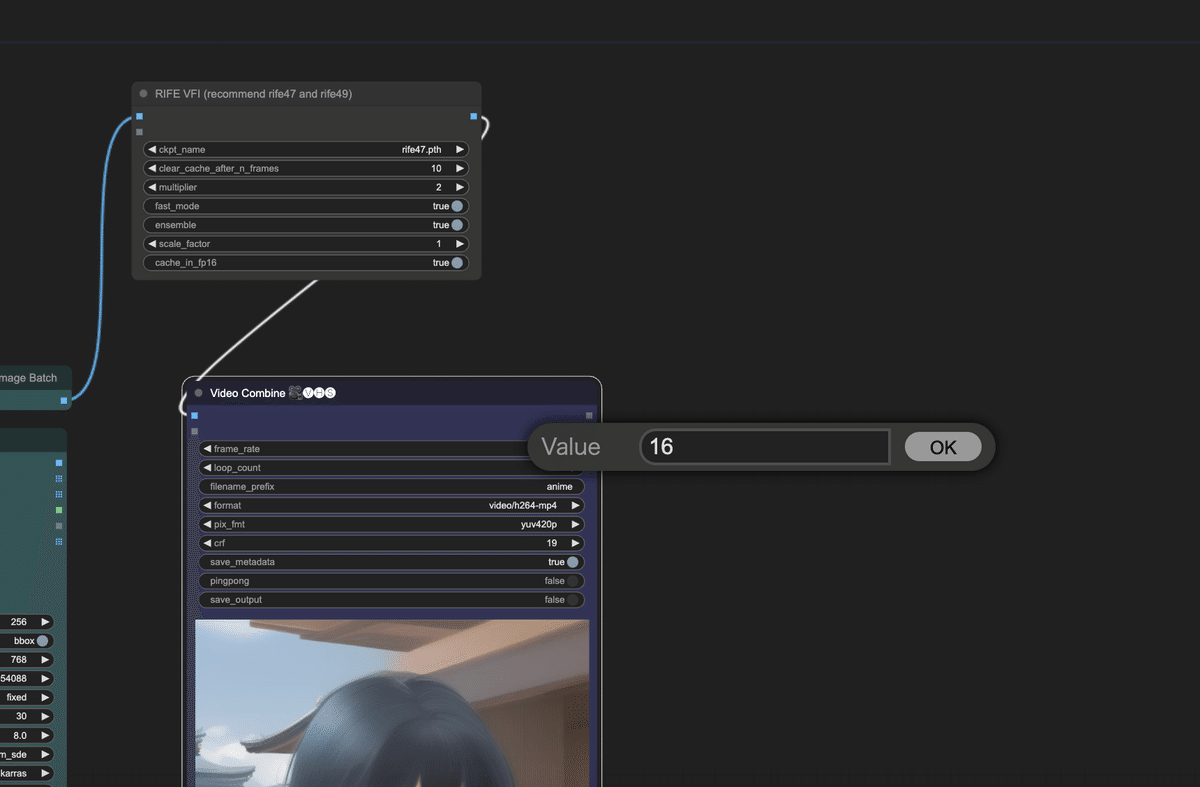Click the 'mage Batch' node title

tap(28, 378)
